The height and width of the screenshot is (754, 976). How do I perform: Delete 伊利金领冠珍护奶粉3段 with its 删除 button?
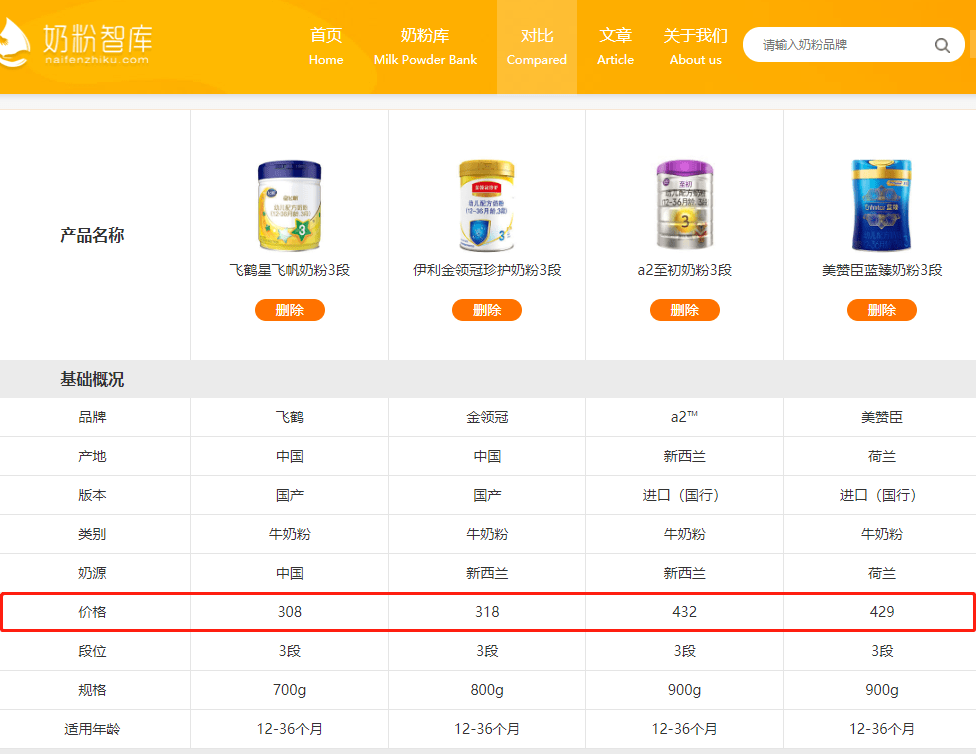tap(487, 310)
